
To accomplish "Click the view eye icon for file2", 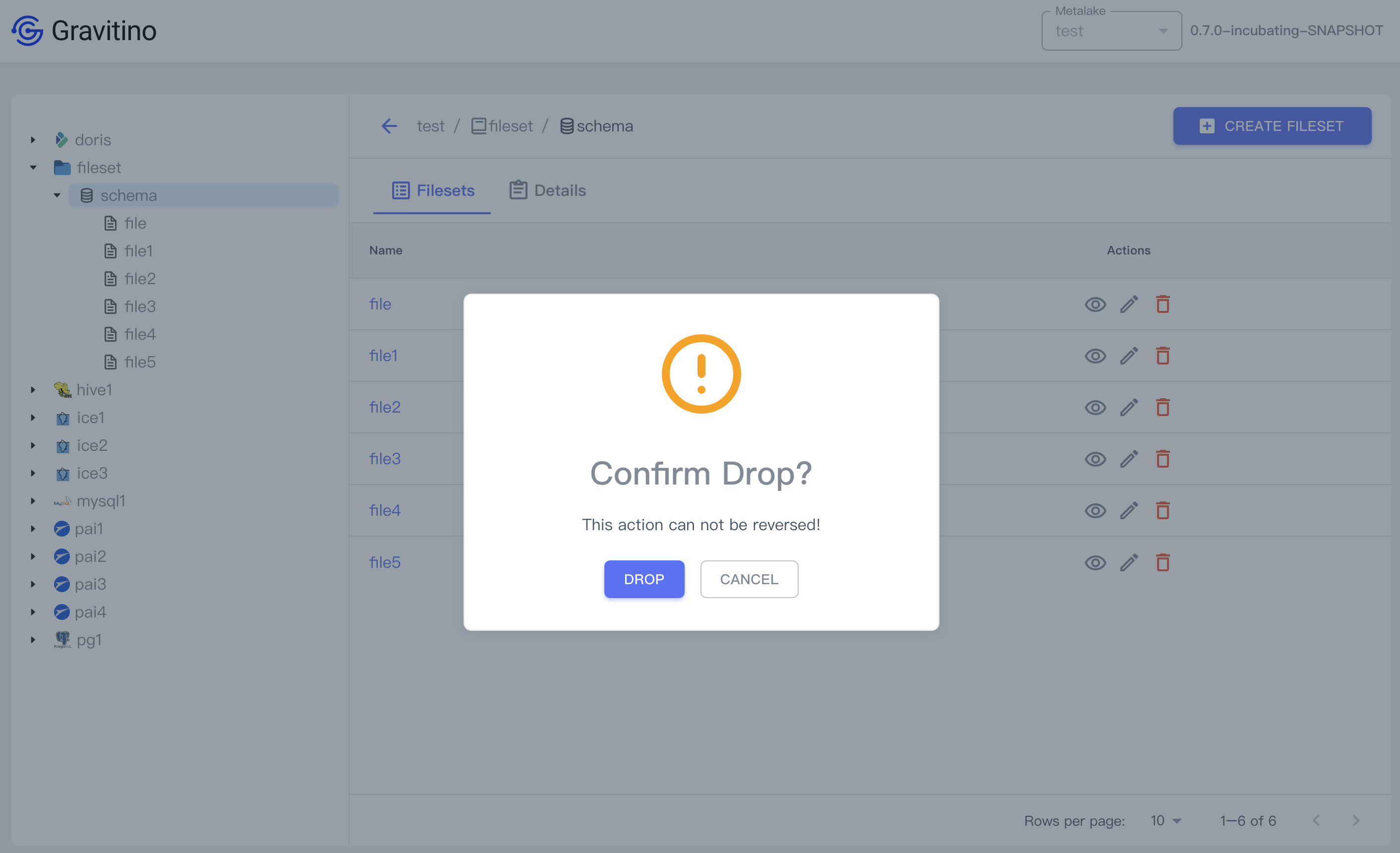I will (x=1095, y=408).
